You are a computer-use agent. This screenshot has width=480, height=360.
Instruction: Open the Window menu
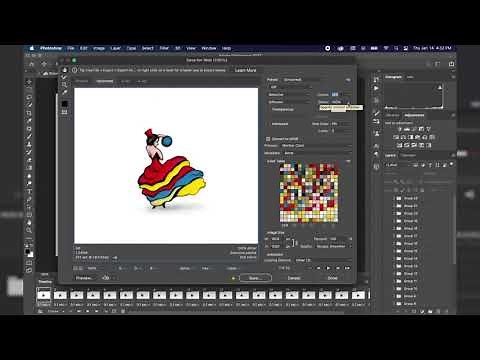[x=209, y=48]
